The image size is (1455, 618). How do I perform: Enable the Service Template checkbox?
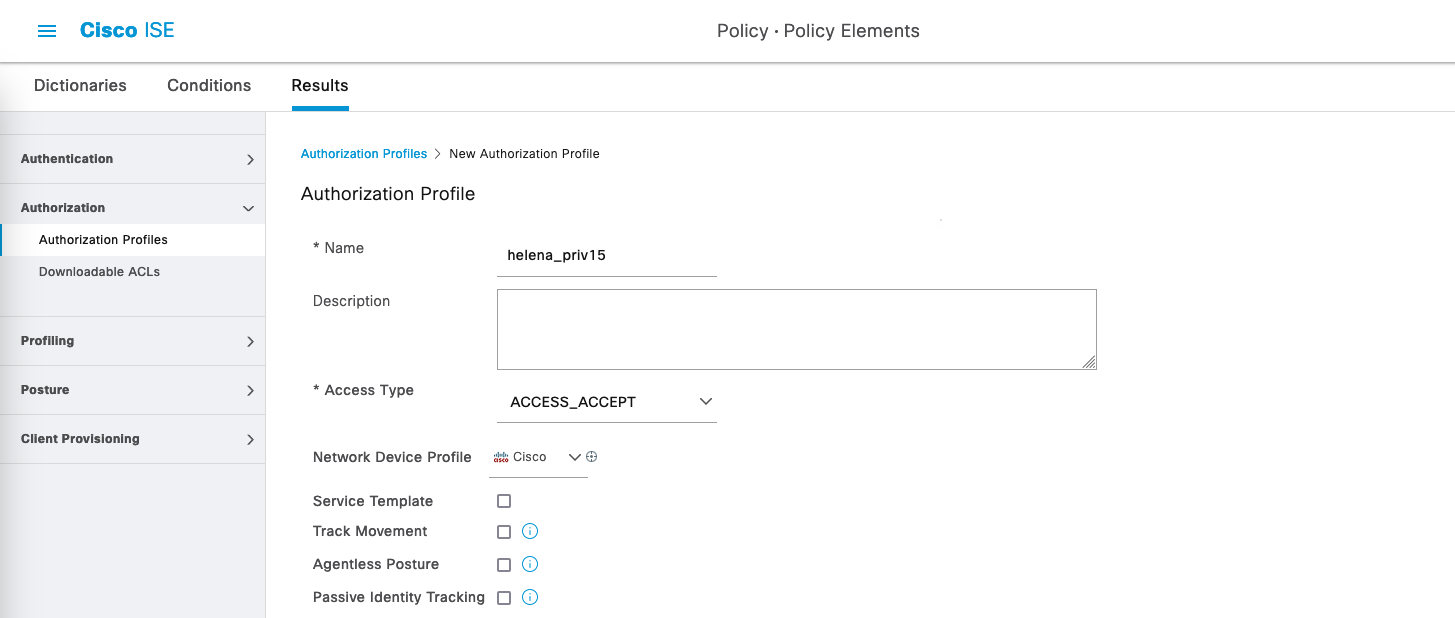pos(504,501)
